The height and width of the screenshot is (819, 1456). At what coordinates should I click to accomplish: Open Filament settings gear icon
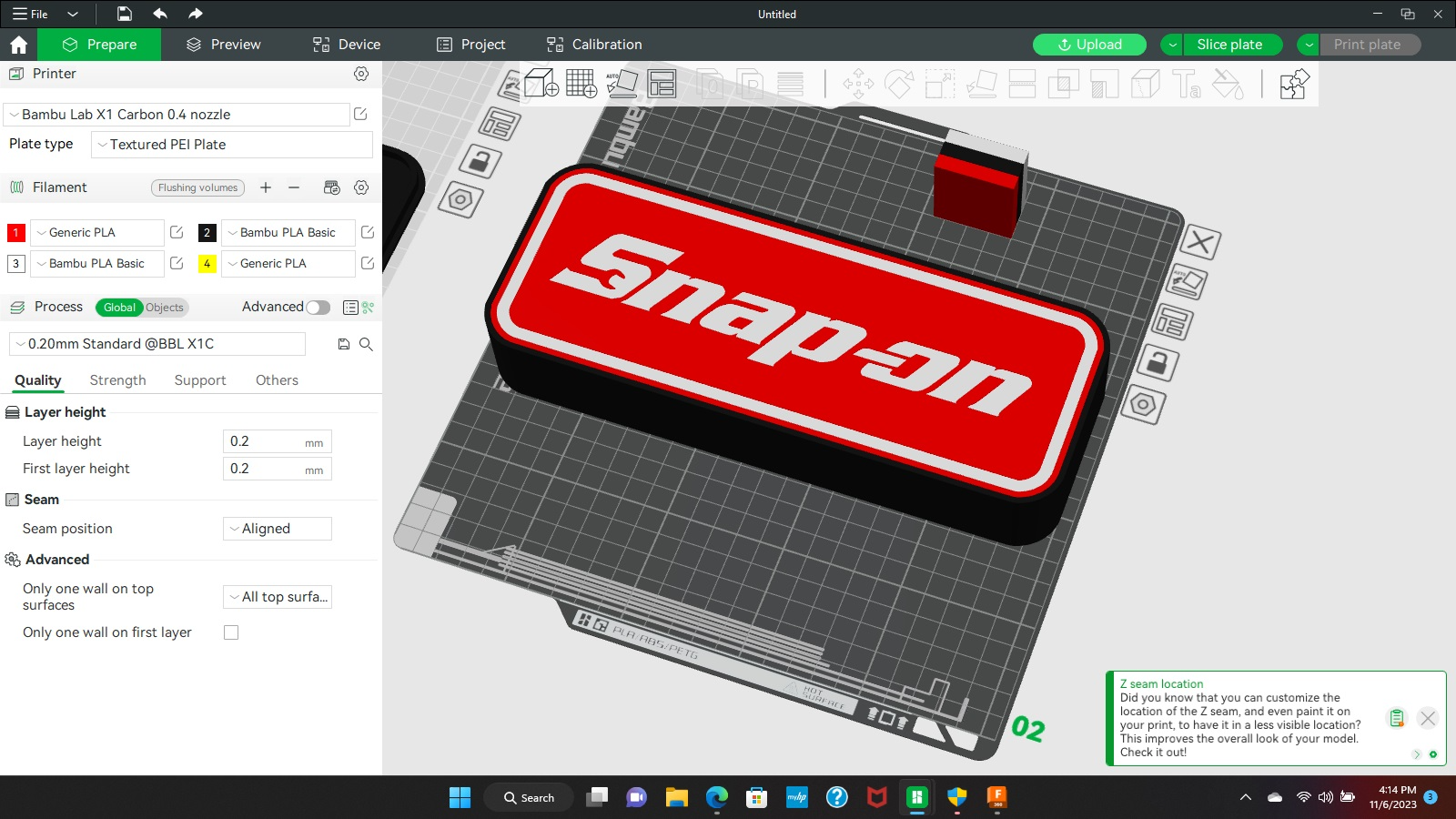click(361, 187)
